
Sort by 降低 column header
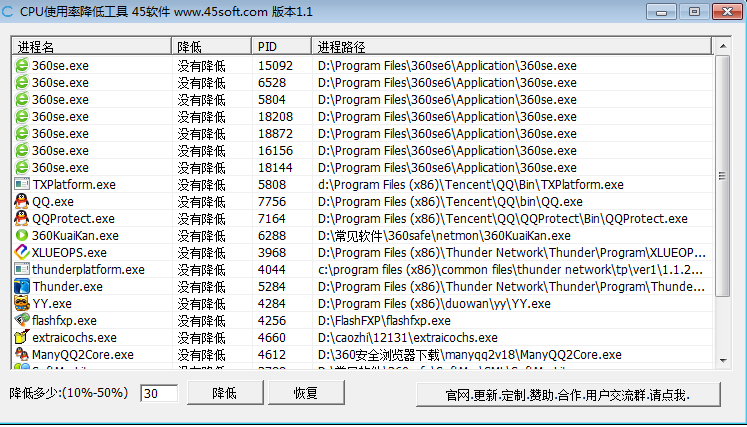(x=211, y=47)
